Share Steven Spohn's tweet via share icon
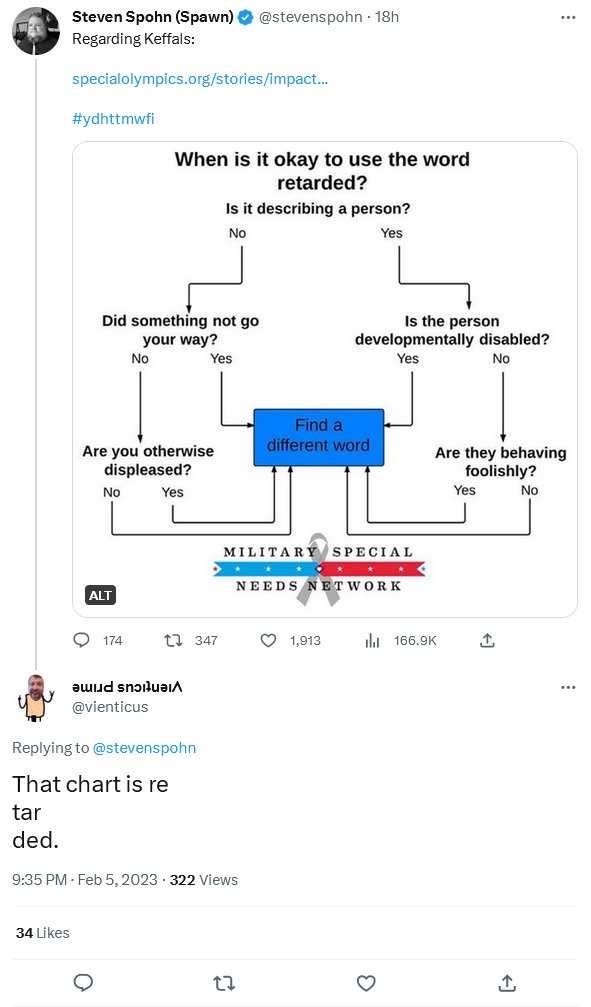 (x=487, y=640)
